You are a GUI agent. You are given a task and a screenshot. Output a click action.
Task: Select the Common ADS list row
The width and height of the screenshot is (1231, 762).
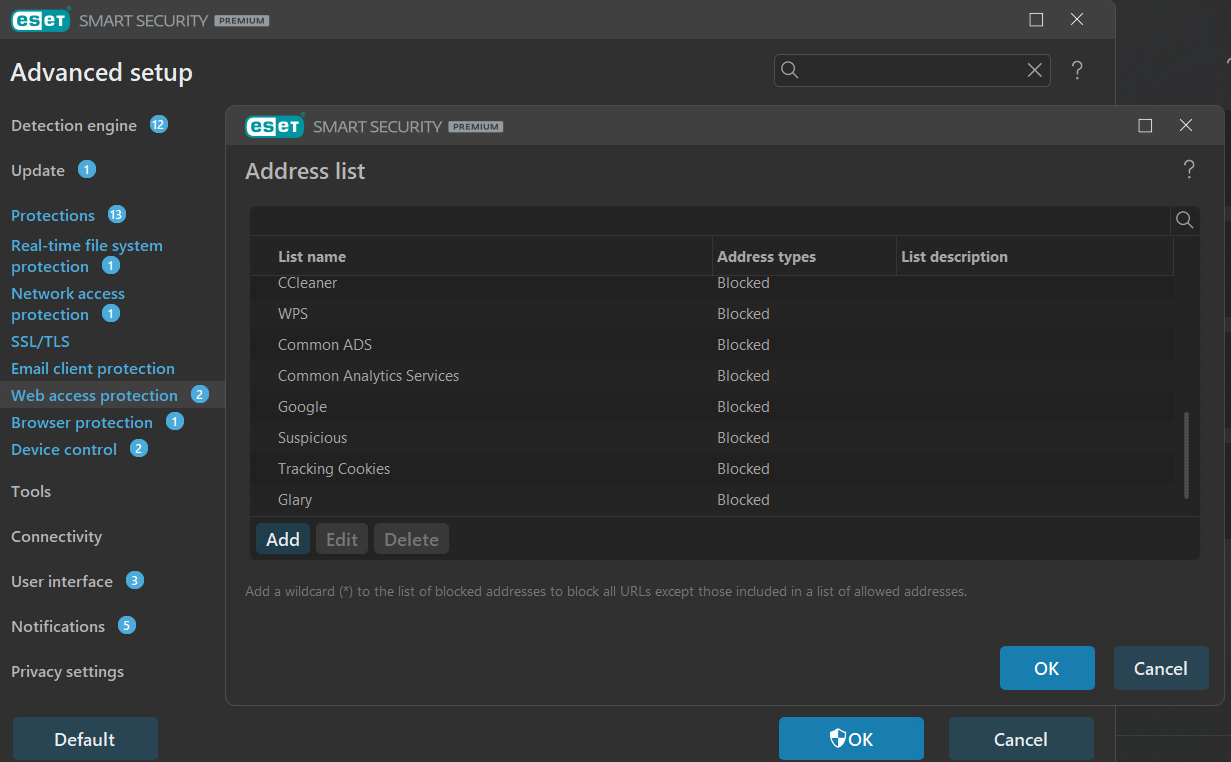(712, 345)
